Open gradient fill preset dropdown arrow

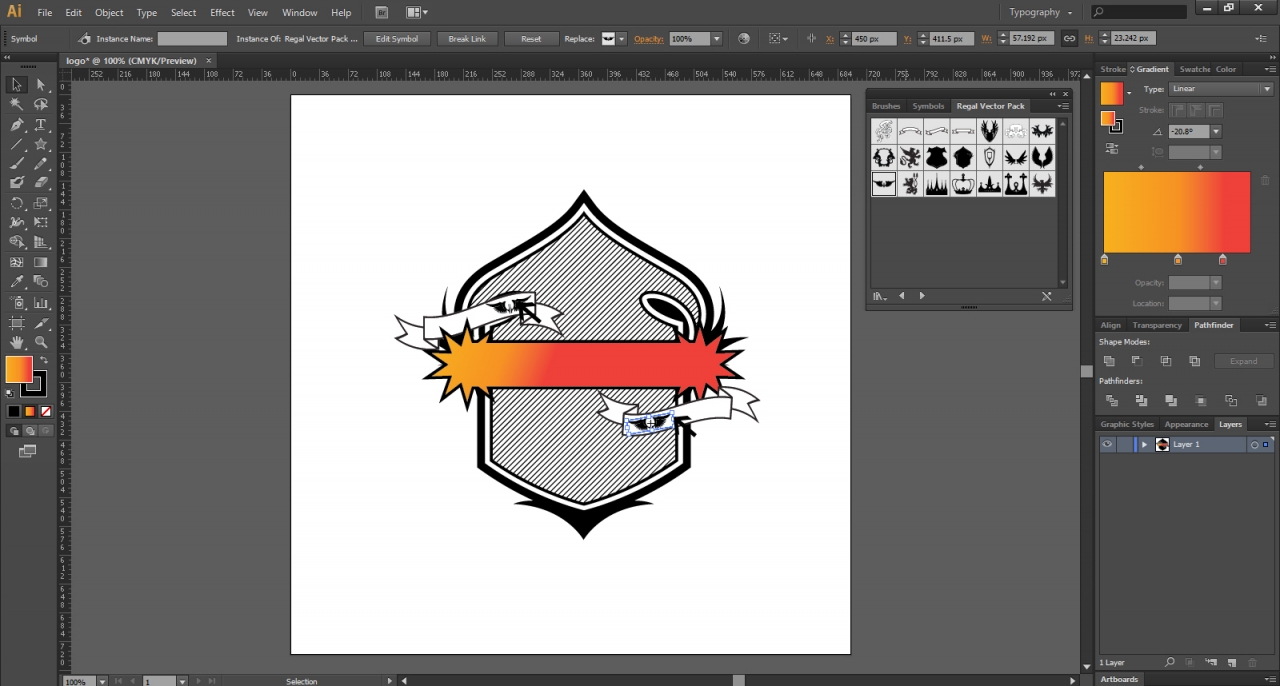1129,93
